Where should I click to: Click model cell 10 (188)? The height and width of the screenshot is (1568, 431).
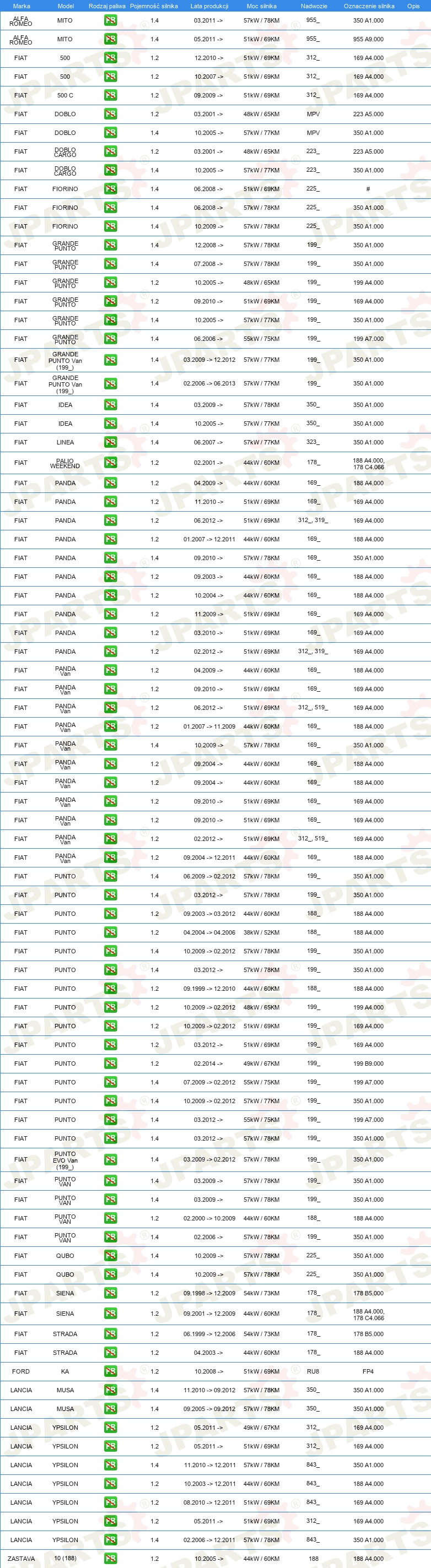click(x=65, y=1559)
